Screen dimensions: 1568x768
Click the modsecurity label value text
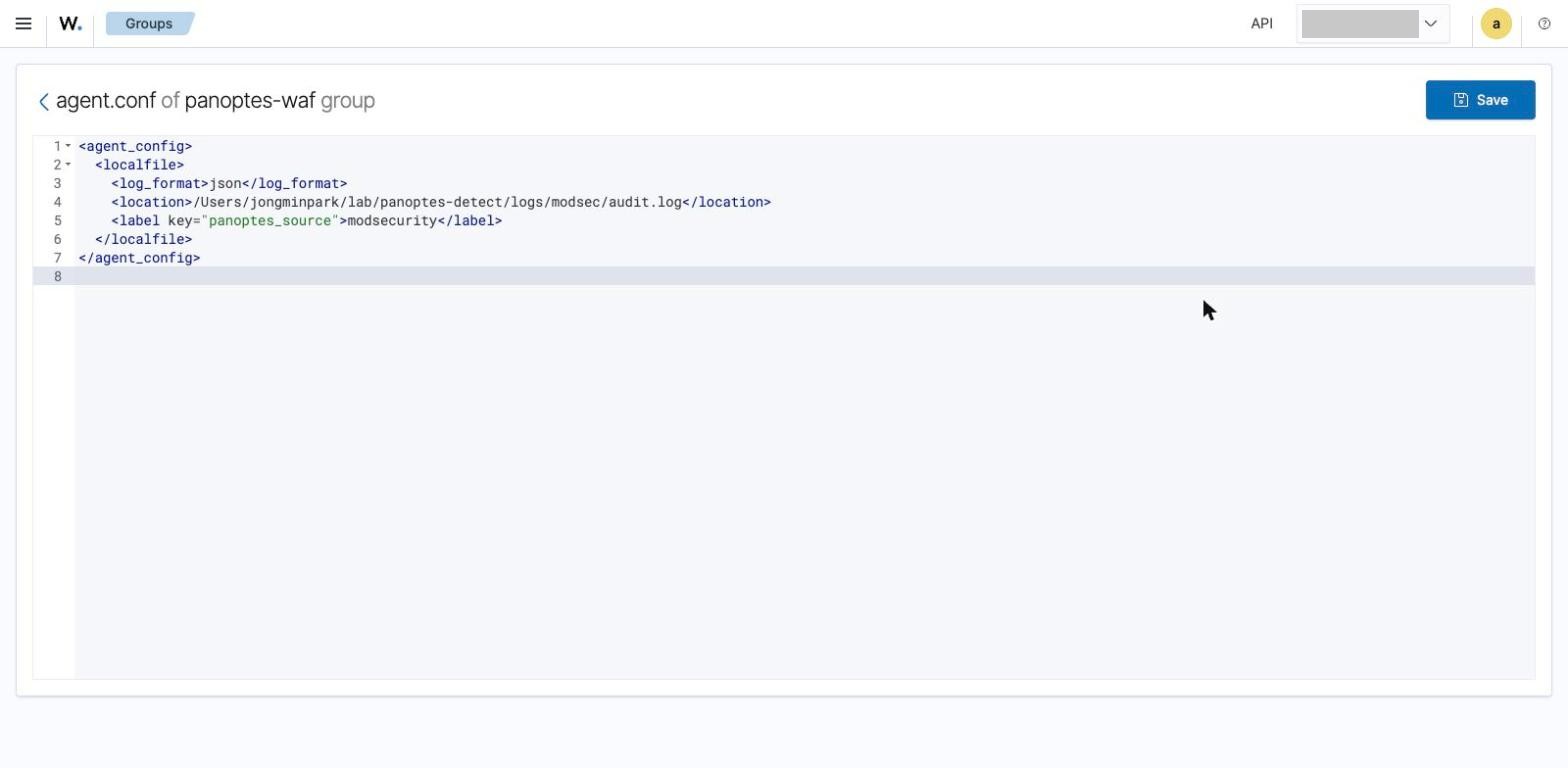tap(392, 221)
